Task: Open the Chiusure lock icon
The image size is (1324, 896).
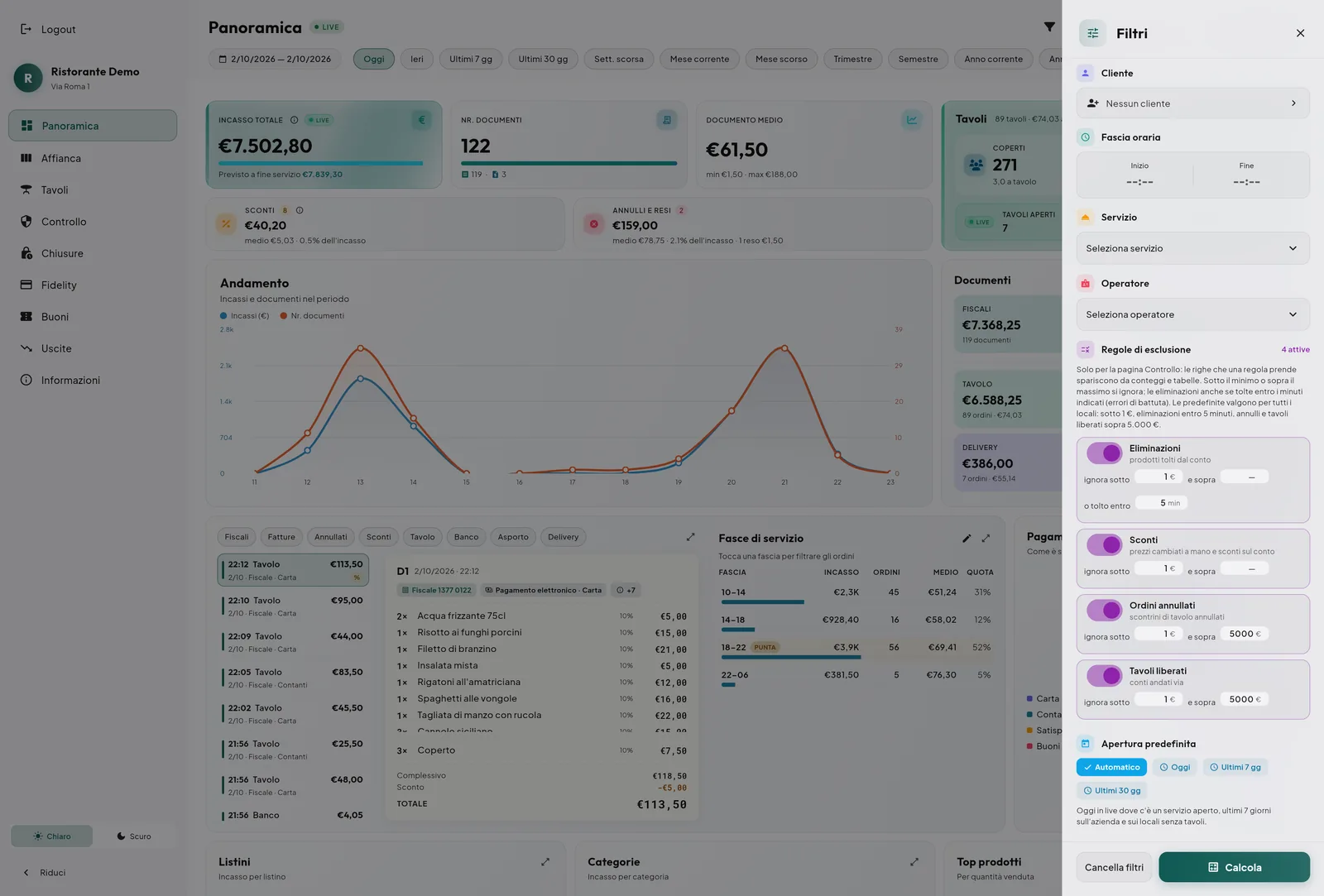Action: 26,253
